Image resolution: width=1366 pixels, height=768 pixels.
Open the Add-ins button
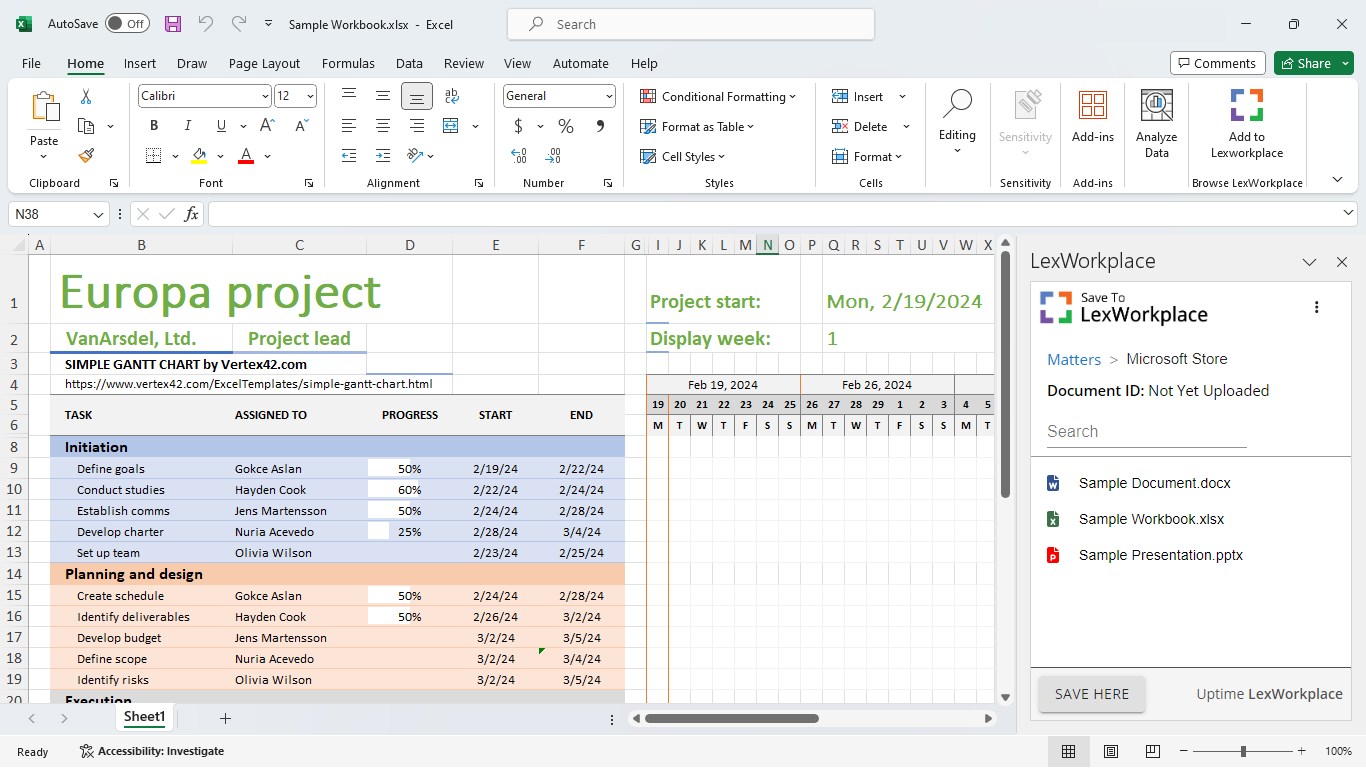point(1093,118)
